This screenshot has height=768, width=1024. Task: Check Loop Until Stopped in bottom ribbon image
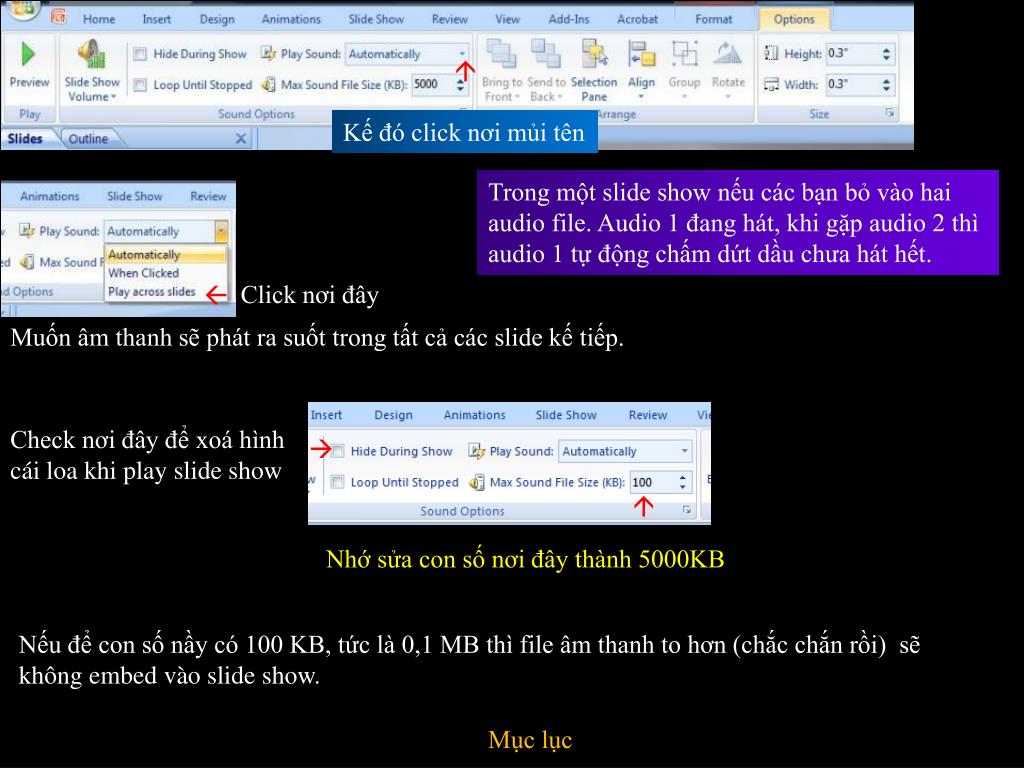[x=338, y=482]
